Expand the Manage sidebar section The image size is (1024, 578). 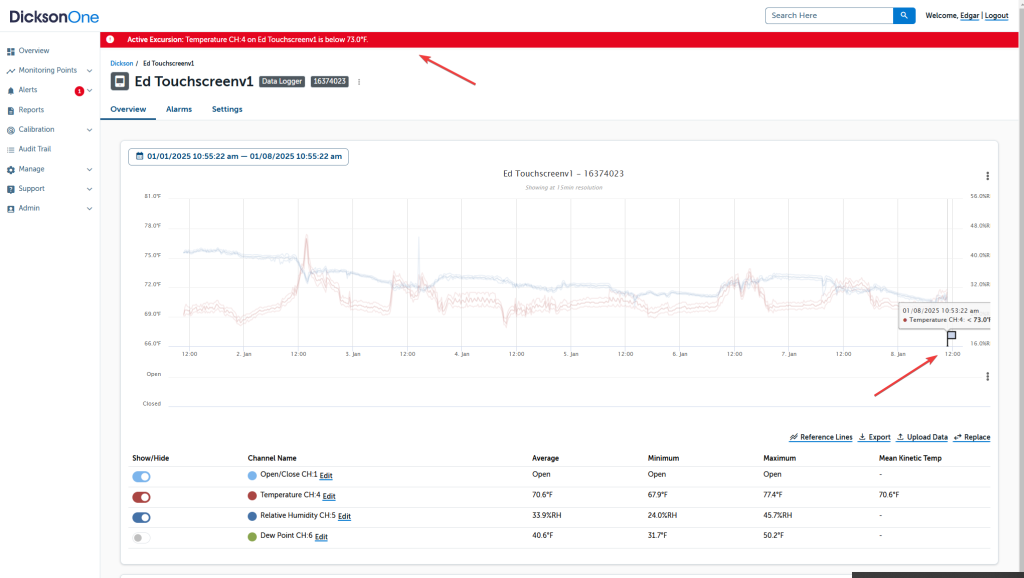(89, 169)
